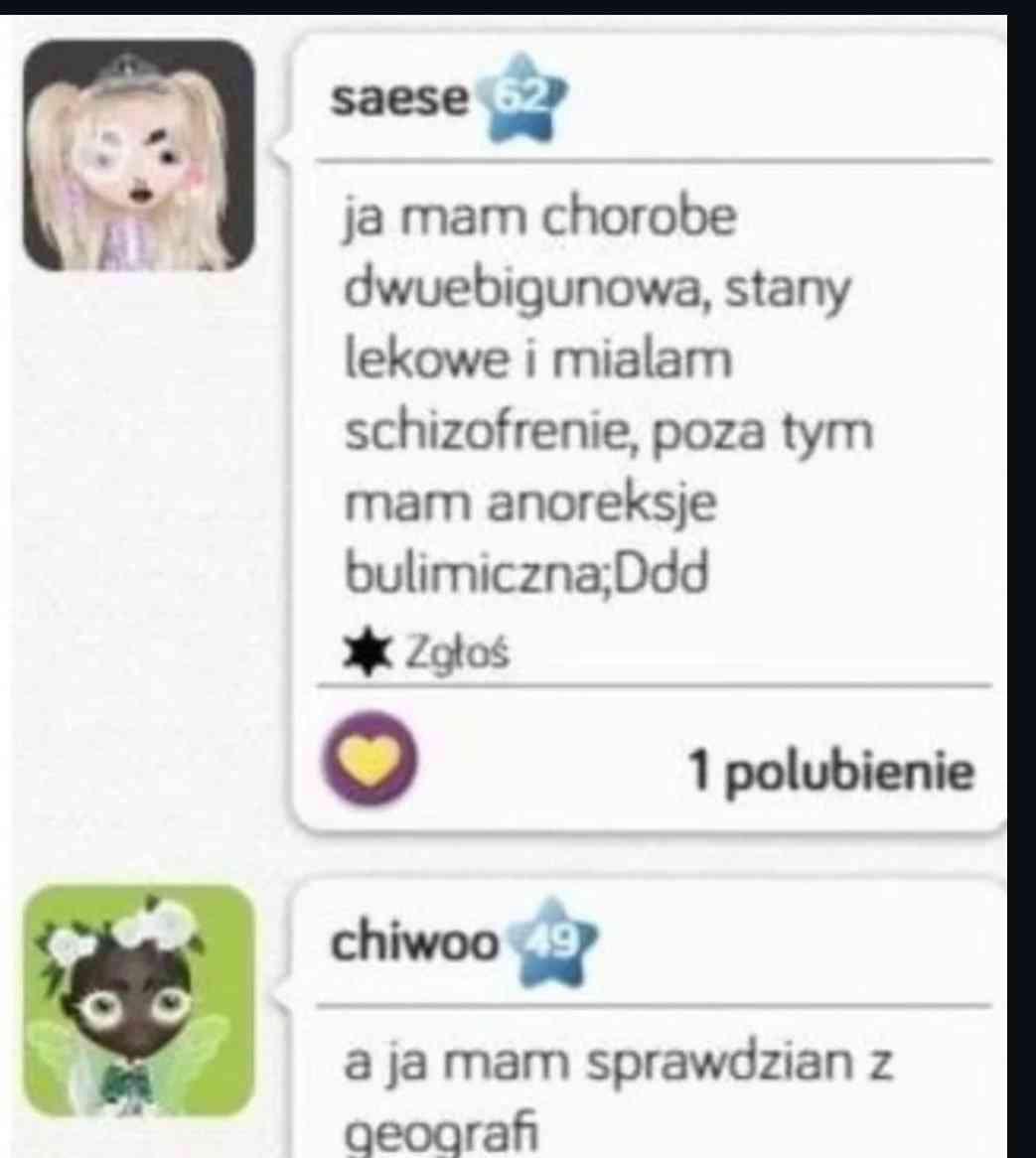Open chiwoo's level 49 star badge
Viewport: 1036px width, 1158px height.
coord(552,942)
